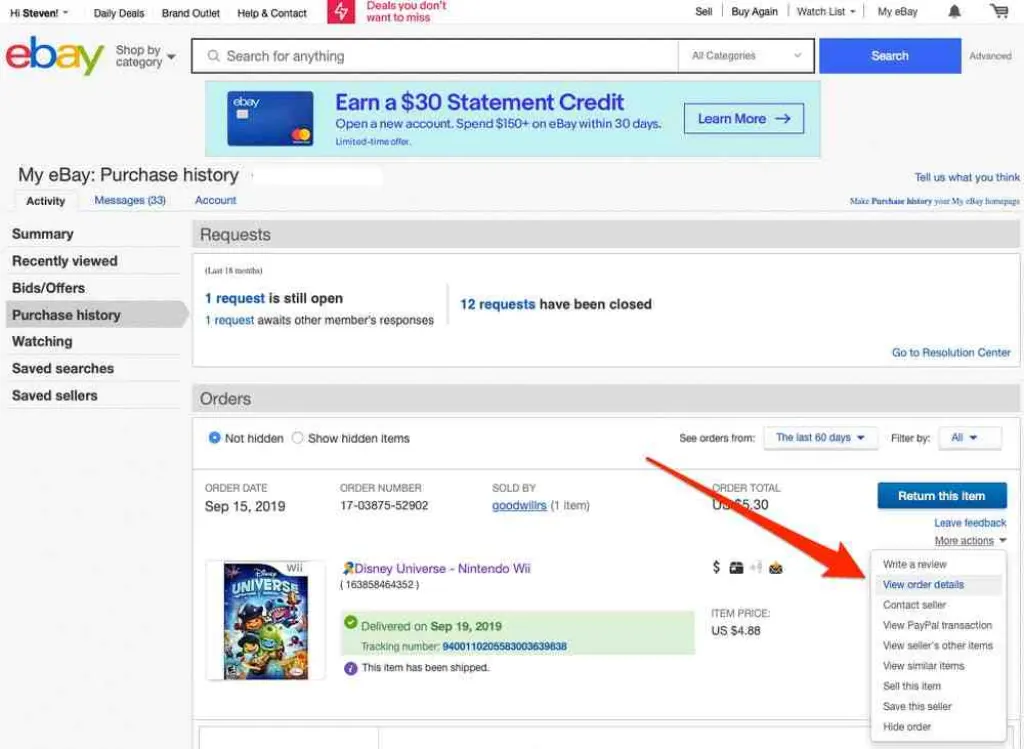Open the Filter by All dropdown
The image size is (1024, 749).
tap(969, 438)
